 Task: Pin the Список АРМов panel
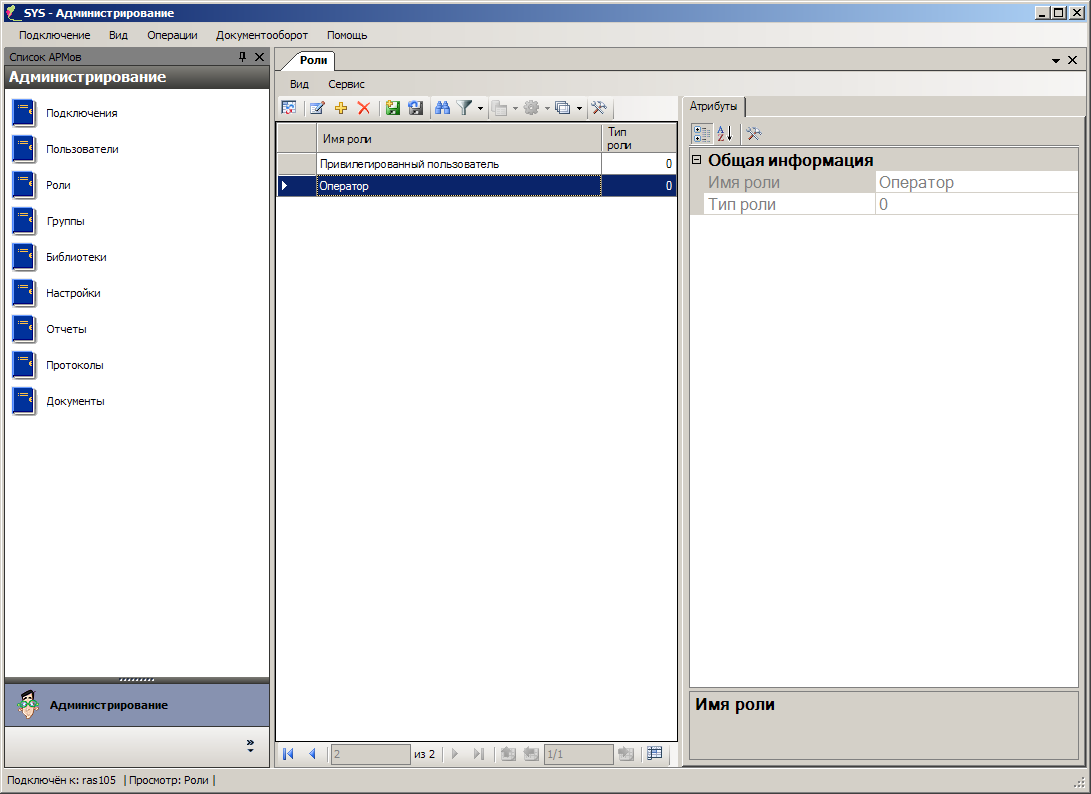coord(242,58)
